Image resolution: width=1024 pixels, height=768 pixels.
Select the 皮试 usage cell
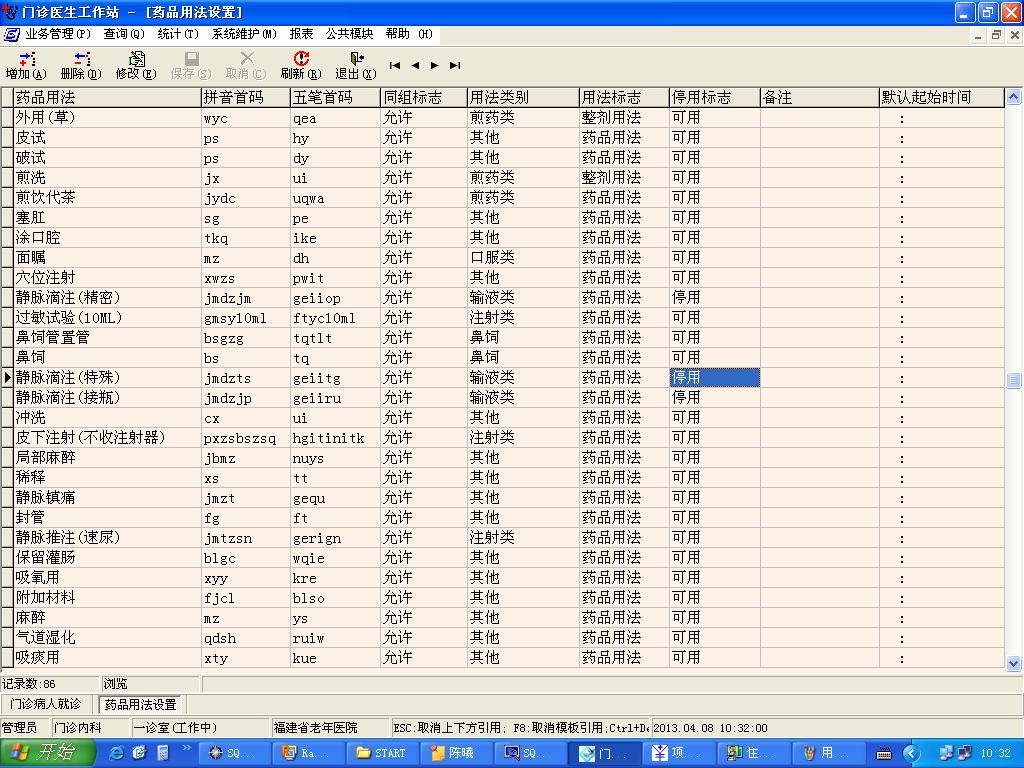pos(107,138)
